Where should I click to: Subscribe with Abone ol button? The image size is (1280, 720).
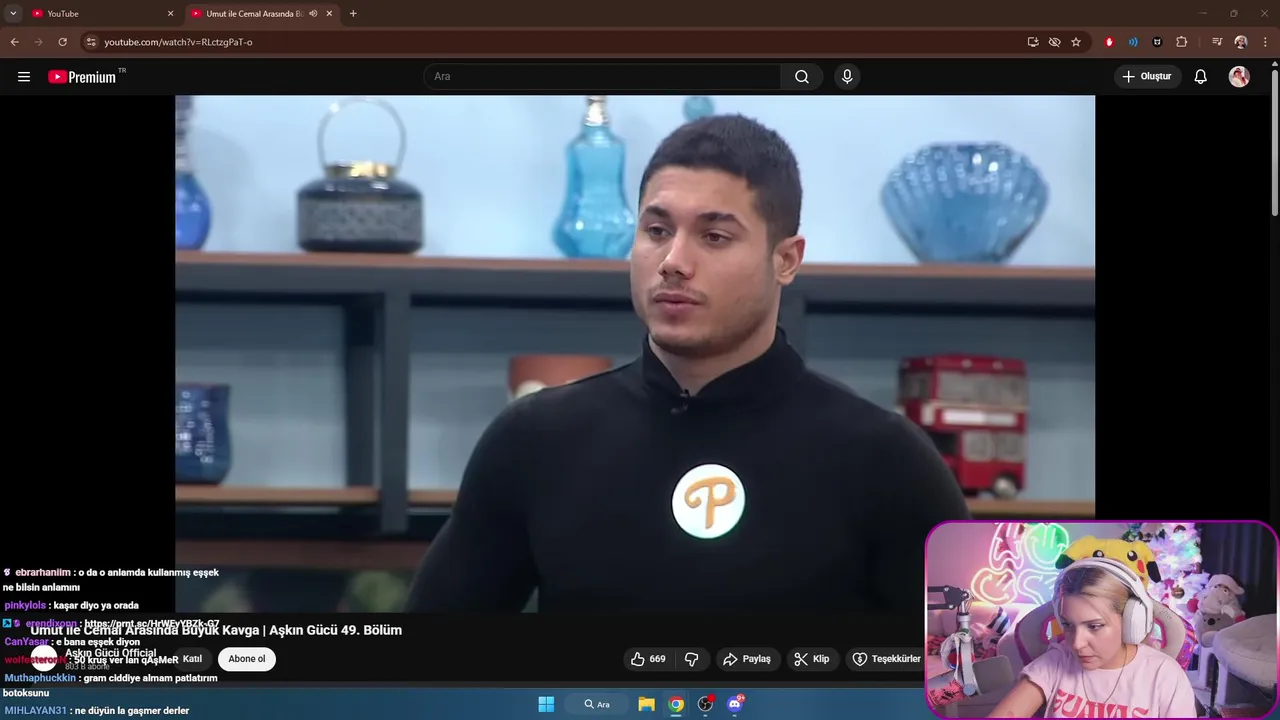click(247, 659)
